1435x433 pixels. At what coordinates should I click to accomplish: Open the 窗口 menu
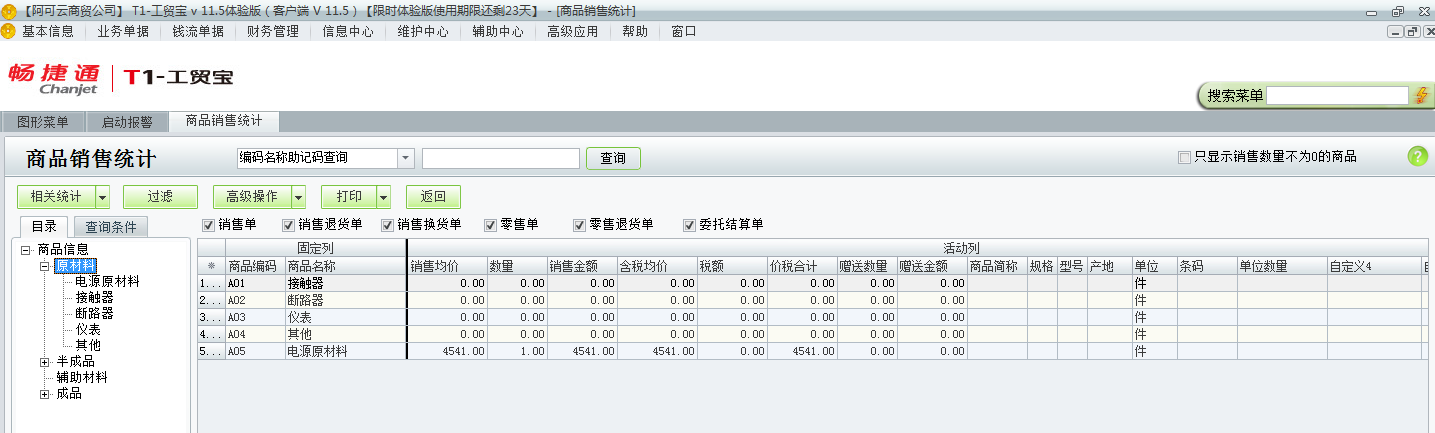pos(684,31)
